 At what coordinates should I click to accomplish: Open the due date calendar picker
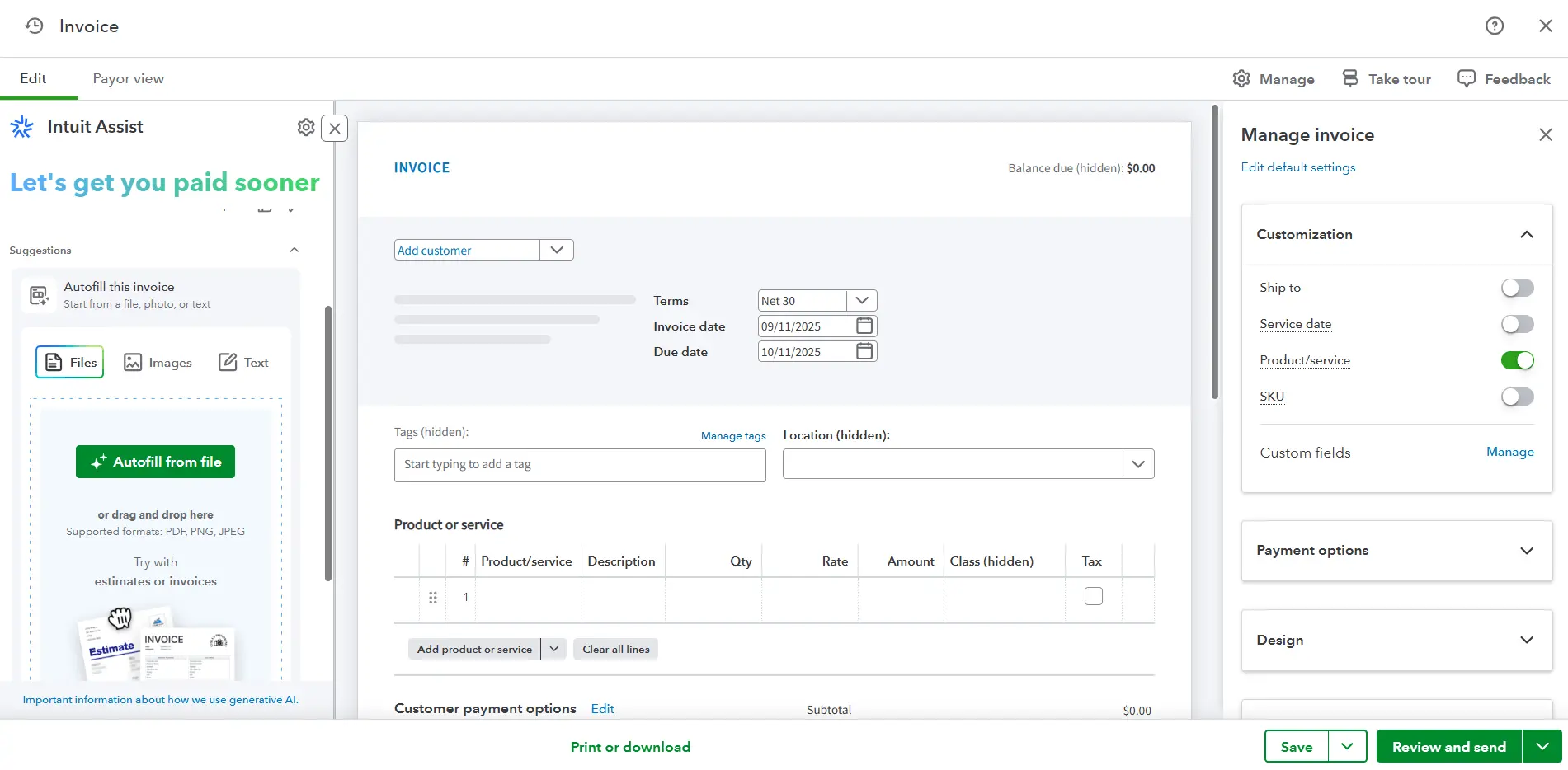(864, 351)
